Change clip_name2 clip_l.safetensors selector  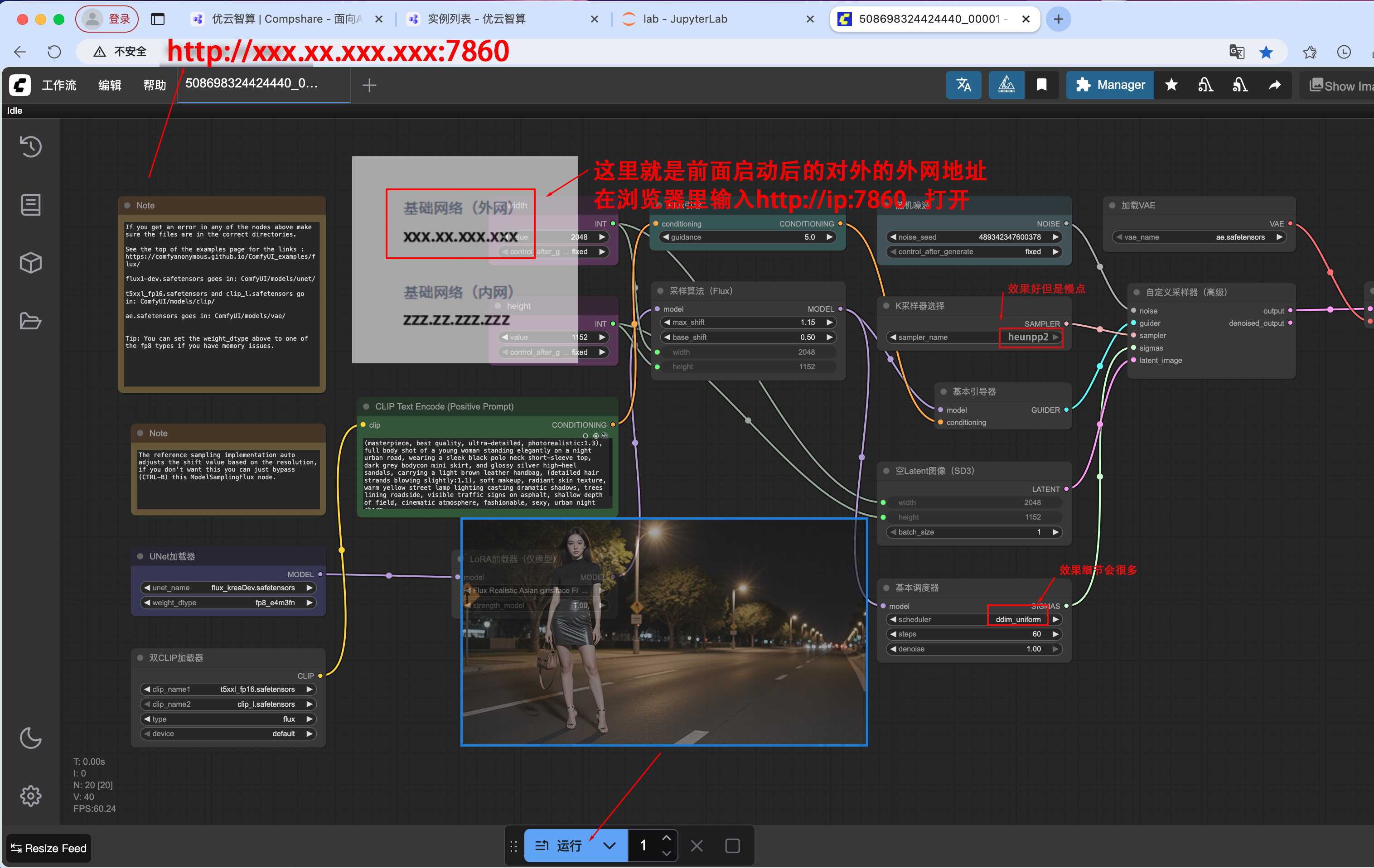pyautogui.click(x=228, y=704)
